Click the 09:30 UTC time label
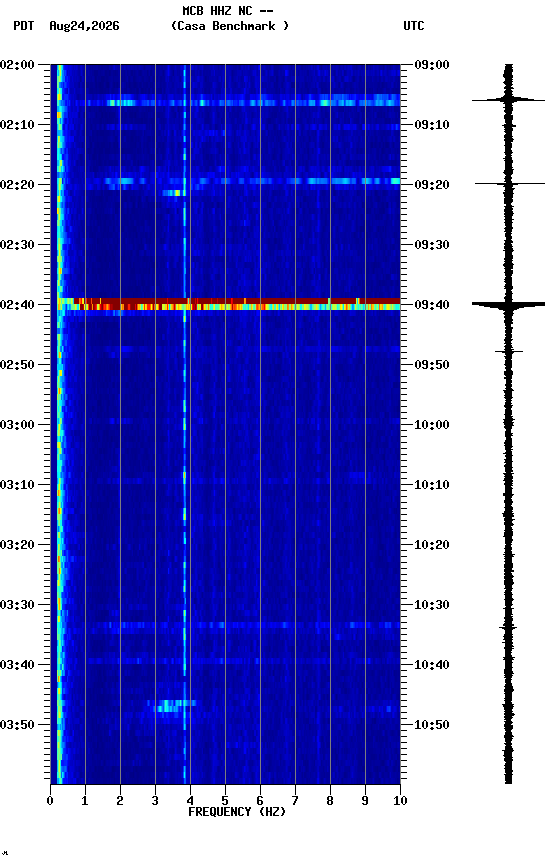This screenshot has width=552, height=864. [x=432, y=245]
